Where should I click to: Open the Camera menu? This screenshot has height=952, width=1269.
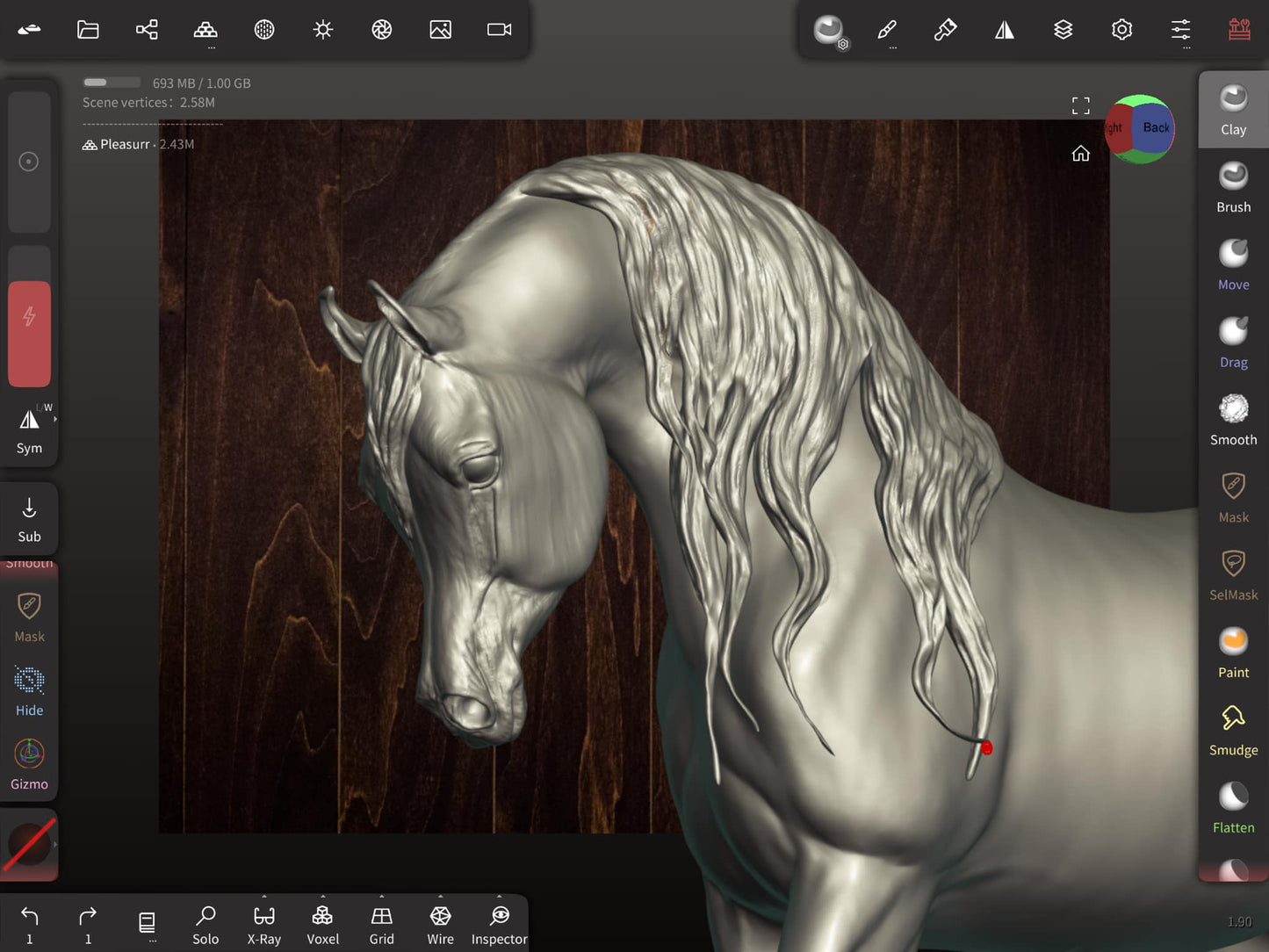point(500,29)
